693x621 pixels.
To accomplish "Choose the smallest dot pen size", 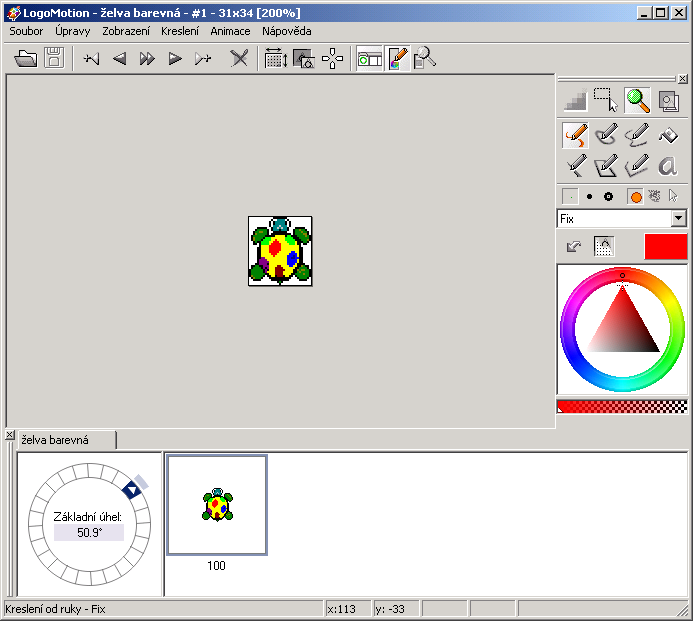I will pos(570,197).
